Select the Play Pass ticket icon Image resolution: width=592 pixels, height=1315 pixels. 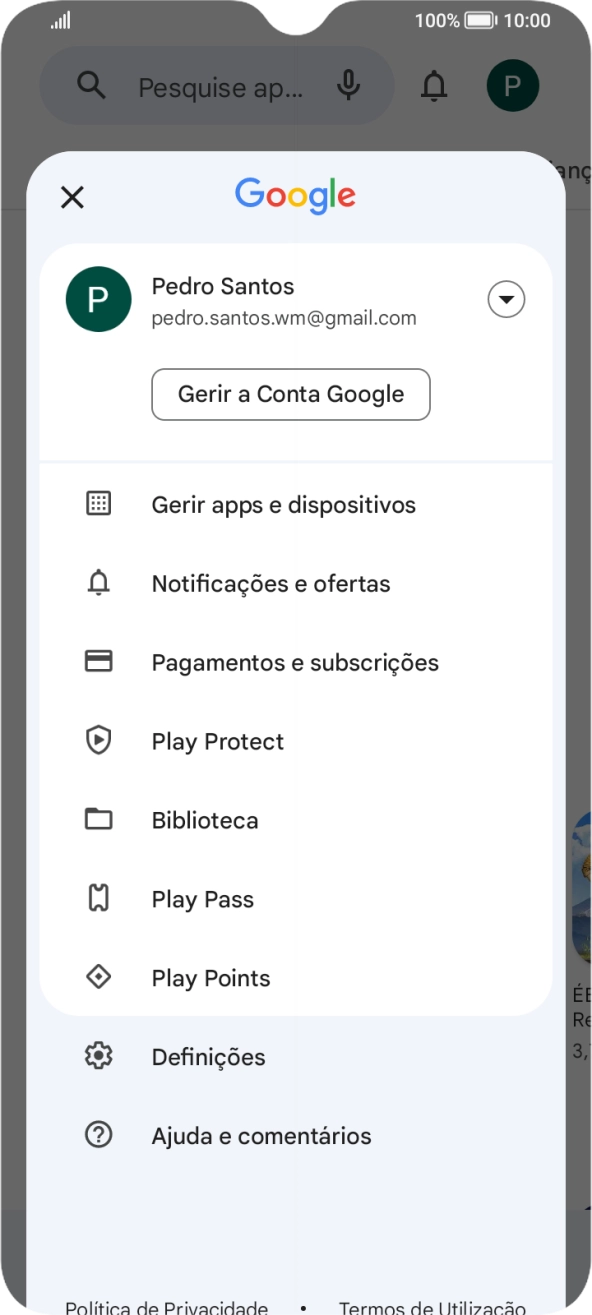(x=98, y=897)
